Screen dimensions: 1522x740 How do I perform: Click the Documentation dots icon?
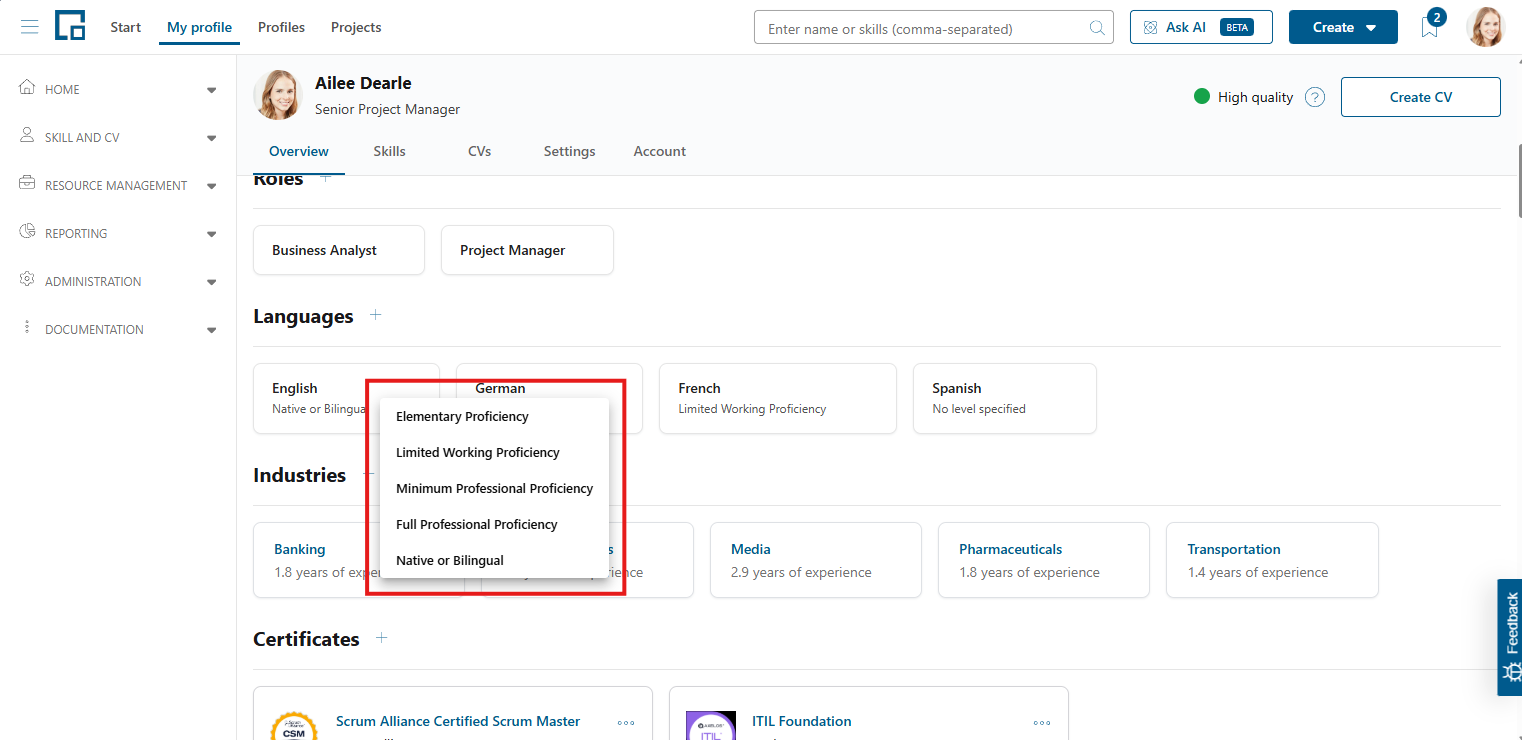tap(27, 328)
